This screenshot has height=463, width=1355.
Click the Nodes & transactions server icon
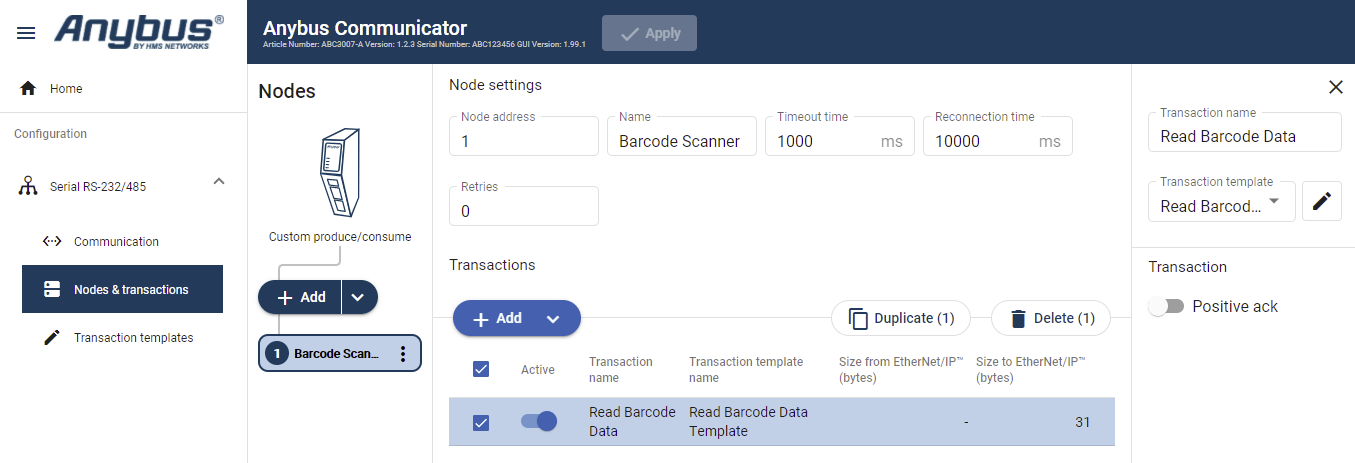tap(52, 290)
